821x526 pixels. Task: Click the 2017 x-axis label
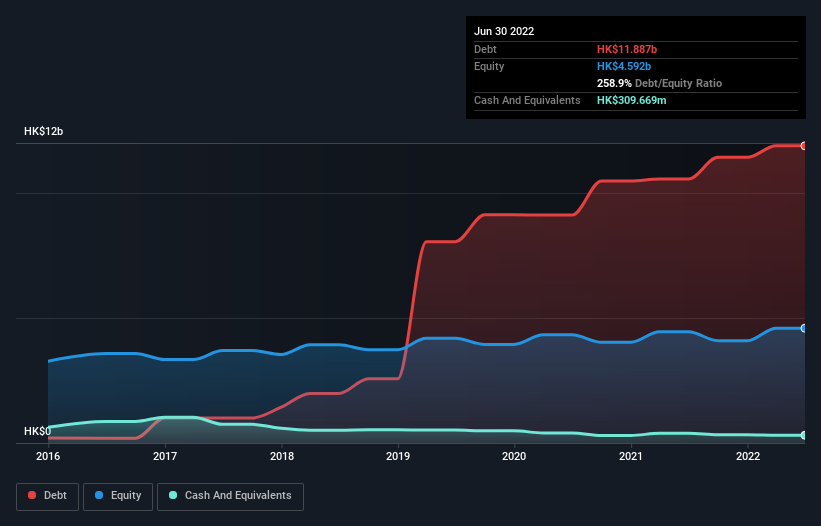[x=165, y=456]
